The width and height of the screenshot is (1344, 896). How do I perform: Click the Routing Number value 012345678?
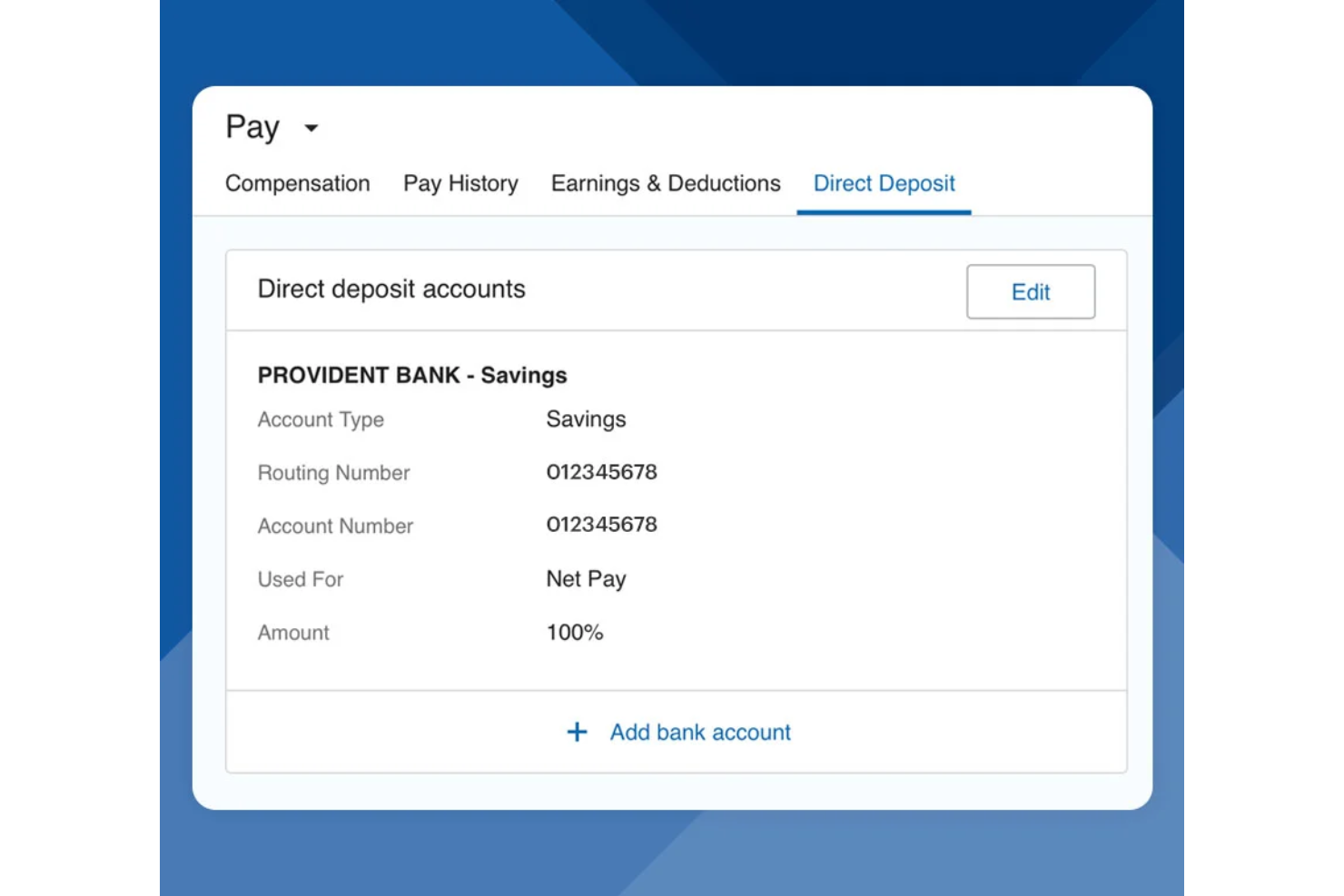601,471
